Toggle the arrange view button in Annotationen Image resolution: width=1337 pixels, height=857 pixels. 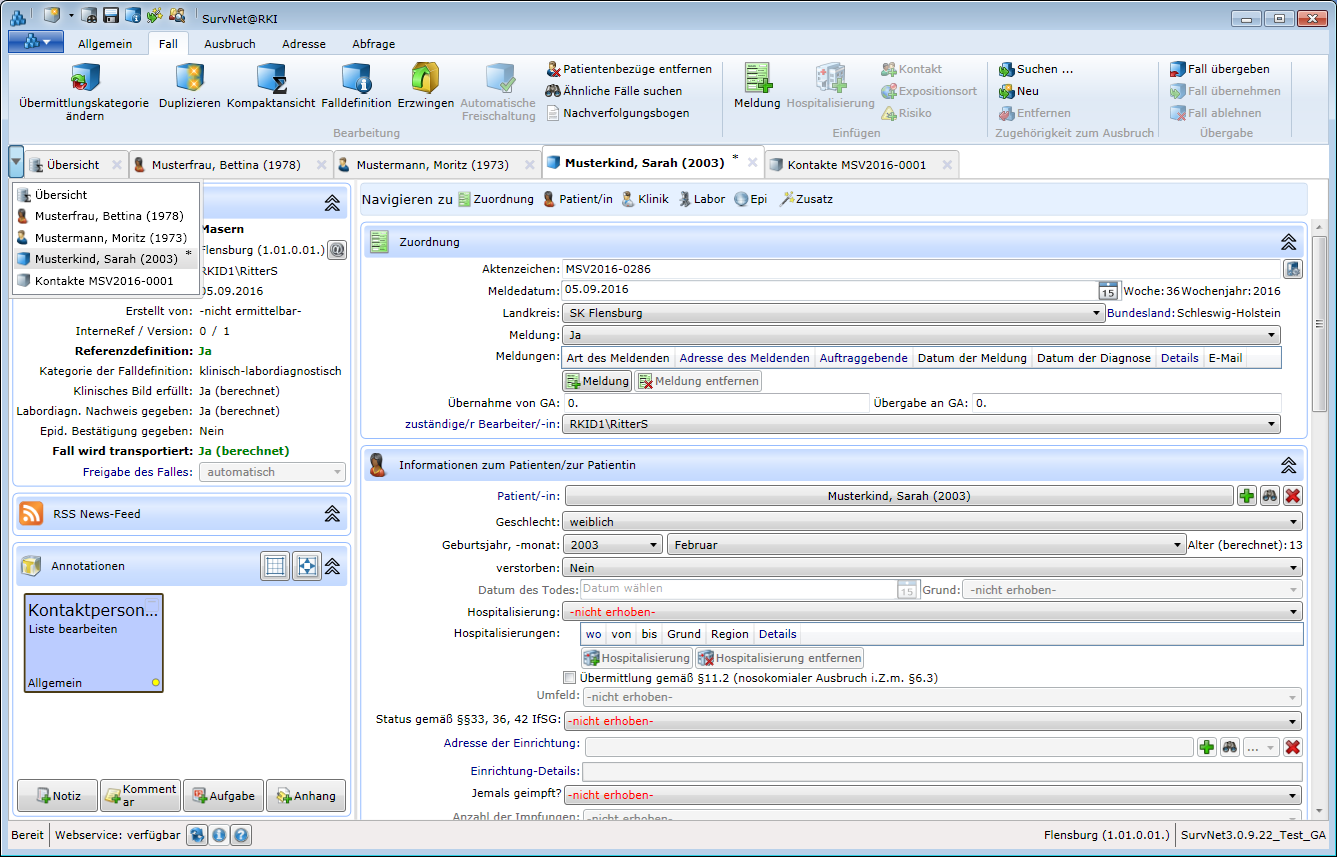pyautogui.click(x=306, y=566)
